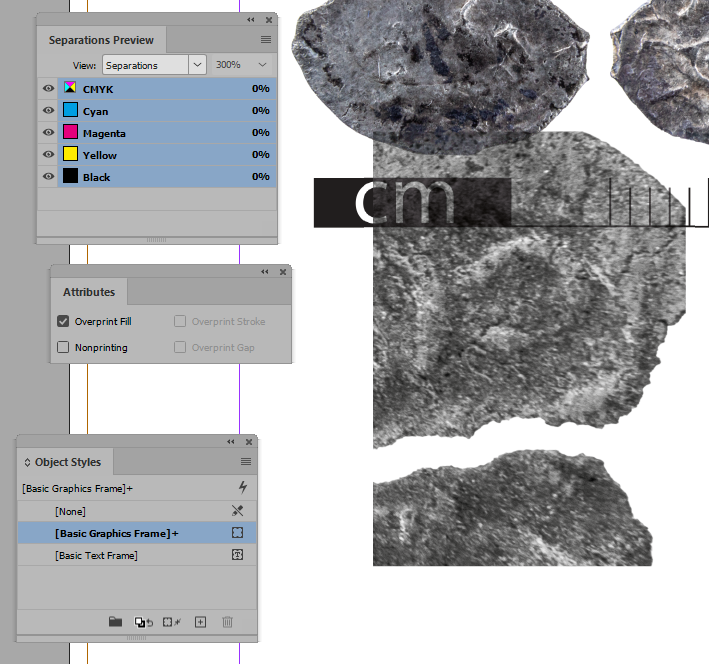Open the View Separations dropdown
This screenshot has height=664, width=709.
coord(198,65)
